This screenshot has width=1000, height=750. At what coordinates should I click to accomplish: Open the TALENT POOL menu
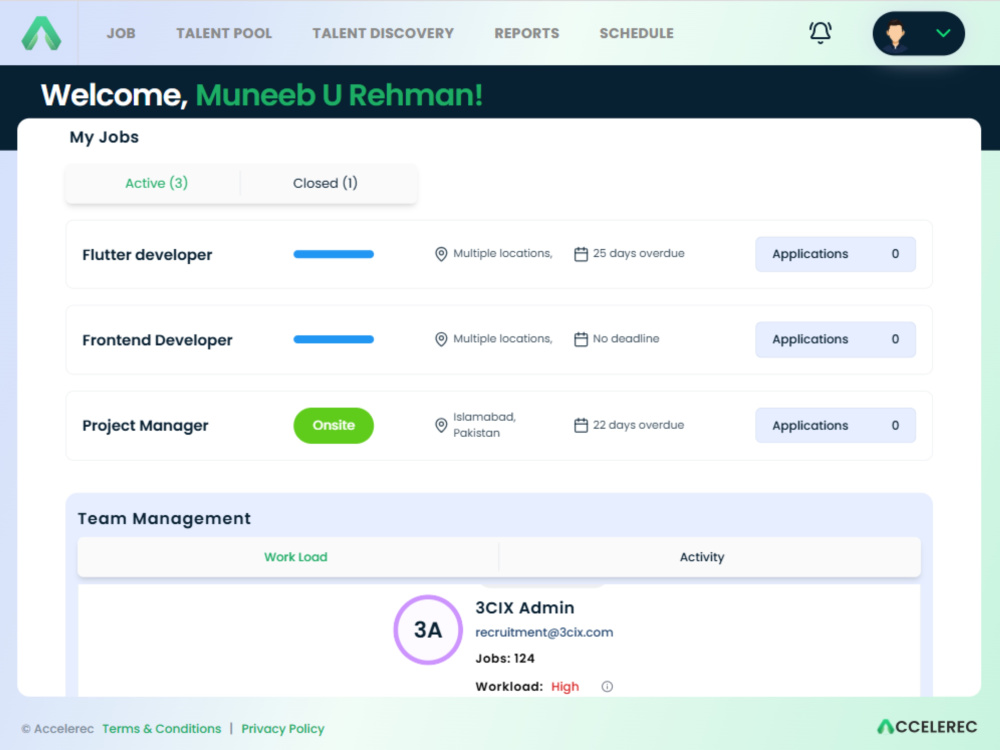tap(224, 33)
